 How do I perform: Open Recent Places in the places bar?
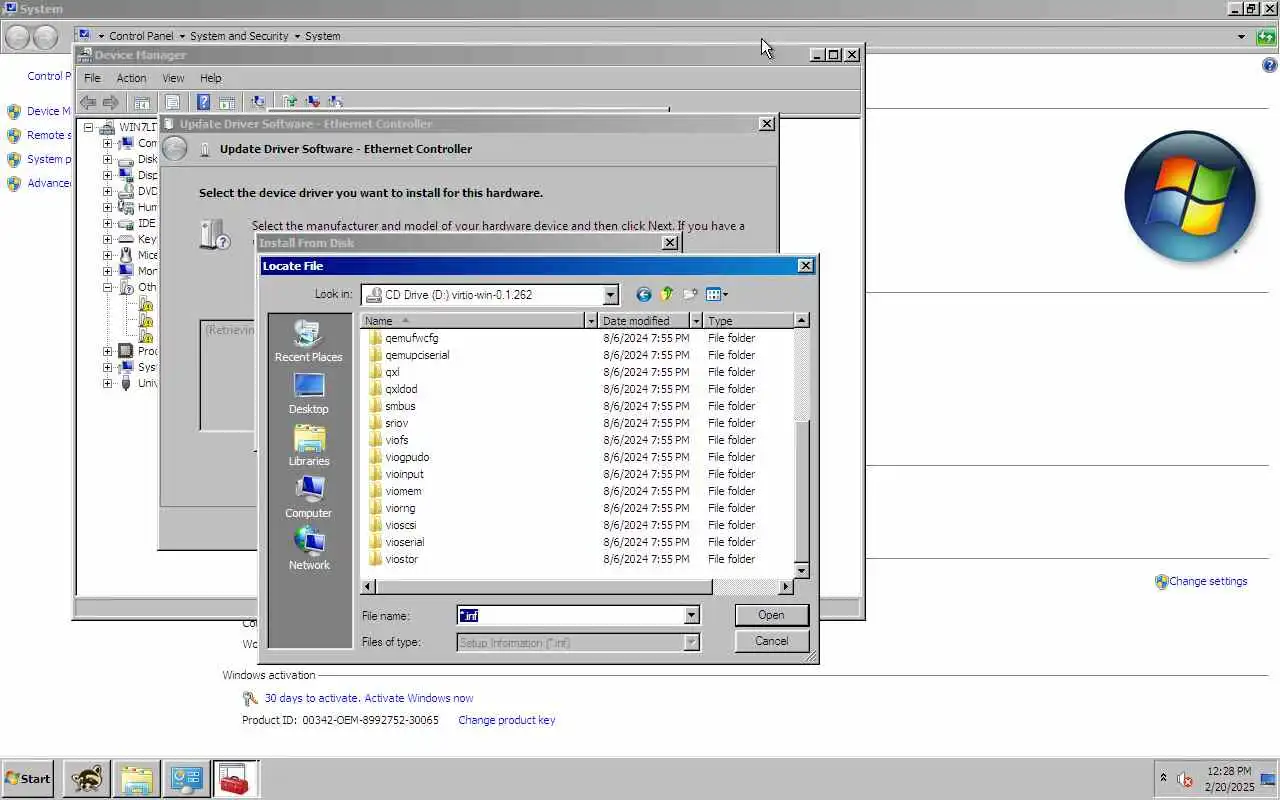point(308,341)
